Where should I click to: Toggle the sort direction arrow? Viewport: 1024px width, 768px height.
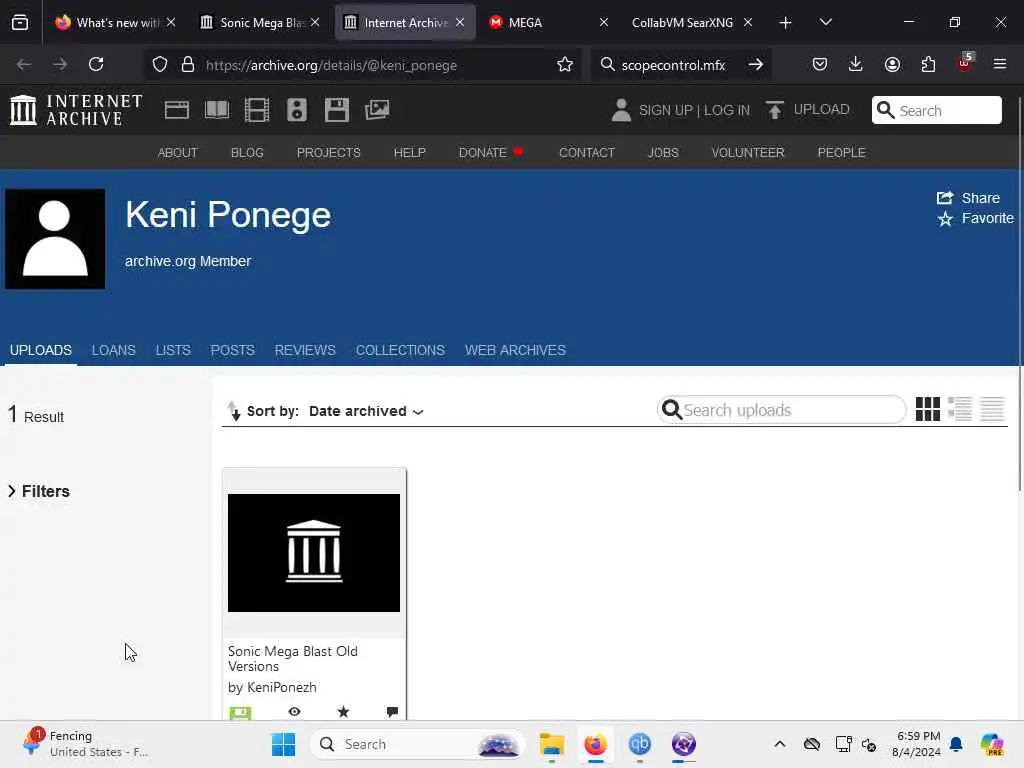point(234,411)
